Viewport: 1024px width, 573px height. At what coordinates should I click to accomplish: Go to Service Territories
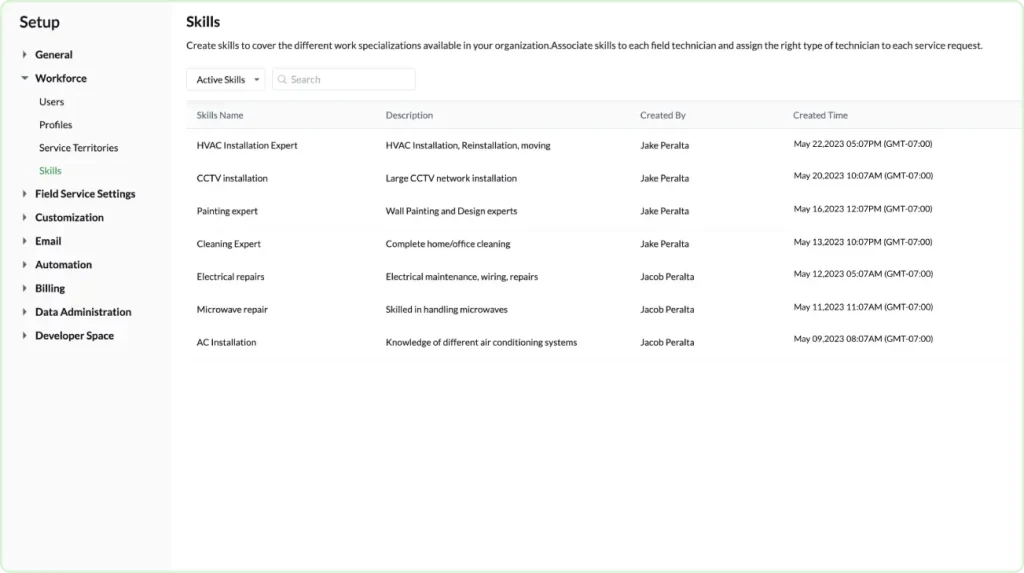pyautogui.click(x=78, y=148)
